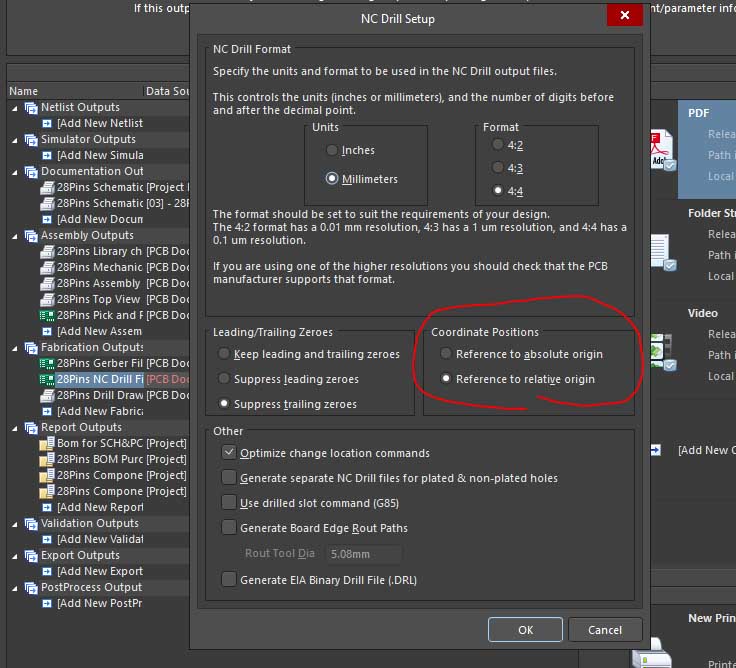
Task: Click the Video output container icon
Action: click(661, 348)
